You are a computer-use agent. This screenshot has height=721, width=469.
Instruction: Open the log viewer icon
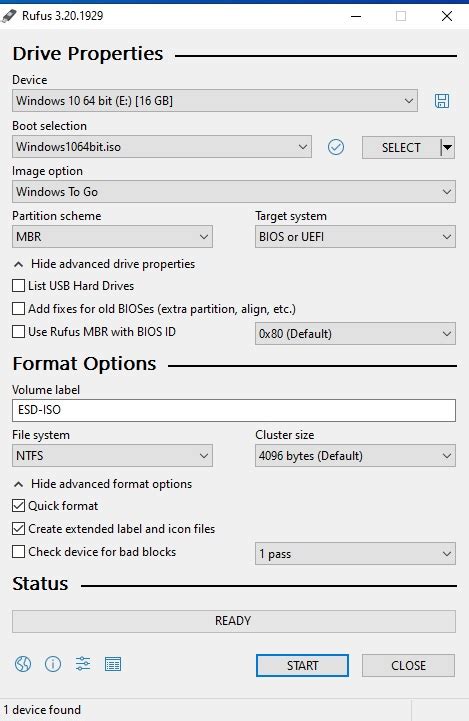pyautogui.click(x=113, y=664)
